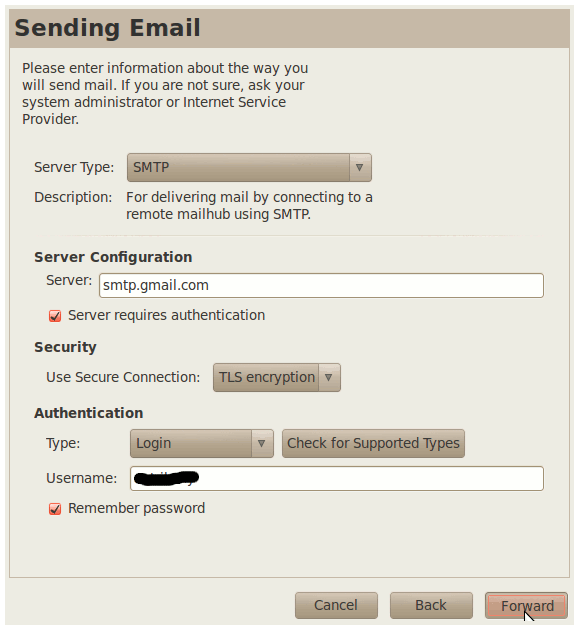Go Back to the previous step
The height and width of the screenshot is (634, 583).
tap(431, 605)
